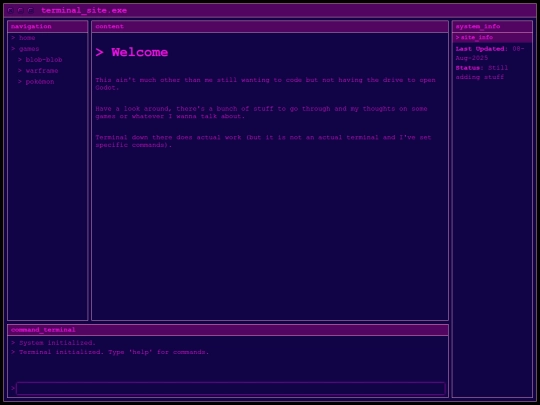The height and width of the screenshot is (405, 540).
Task: Open the warframe games subpage
Action: tap(42, 71)
